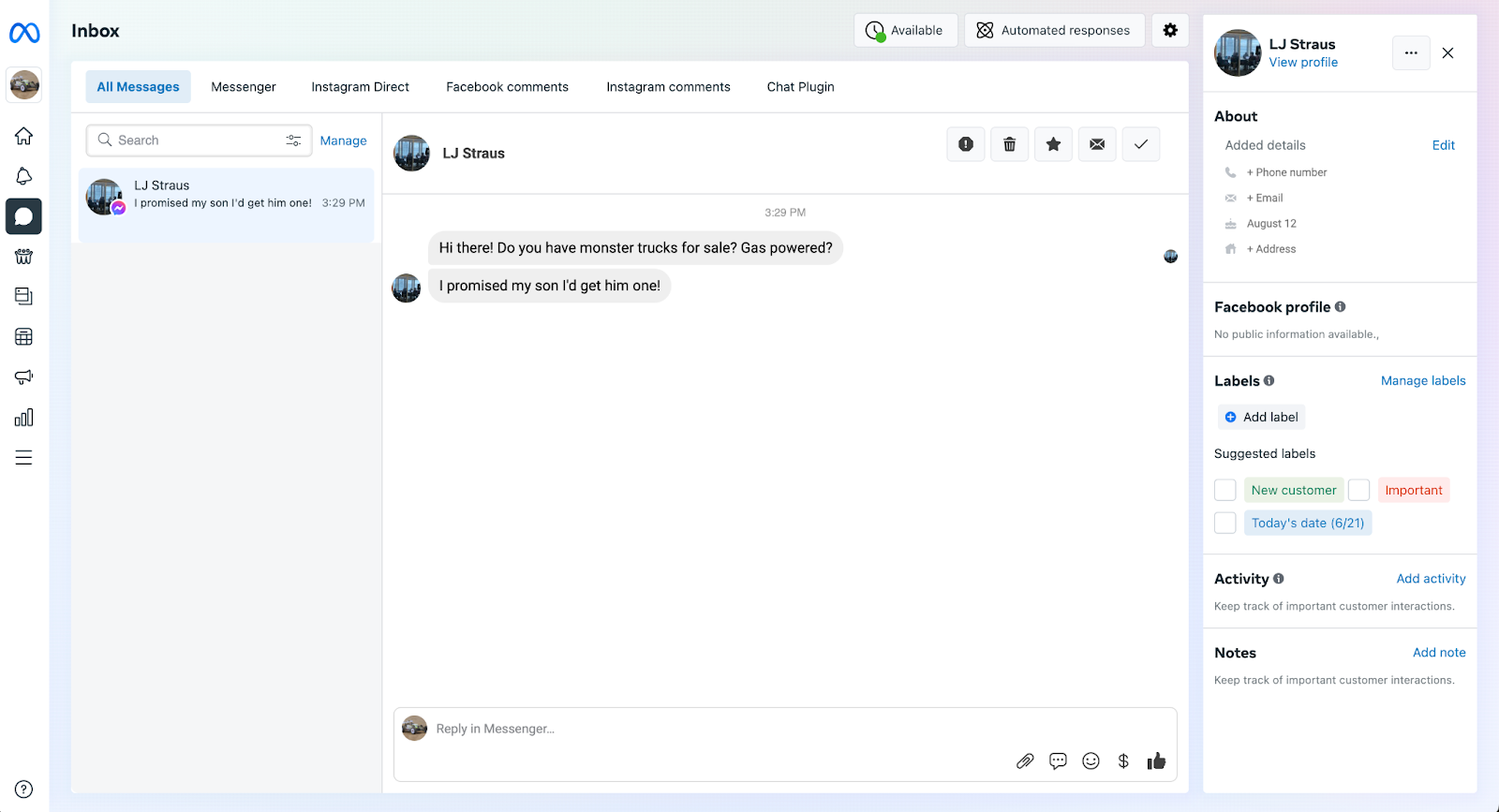Click the New customer suggested label
The image size is (1499, 812).
pyautogui.click(x=1294, y=490)
